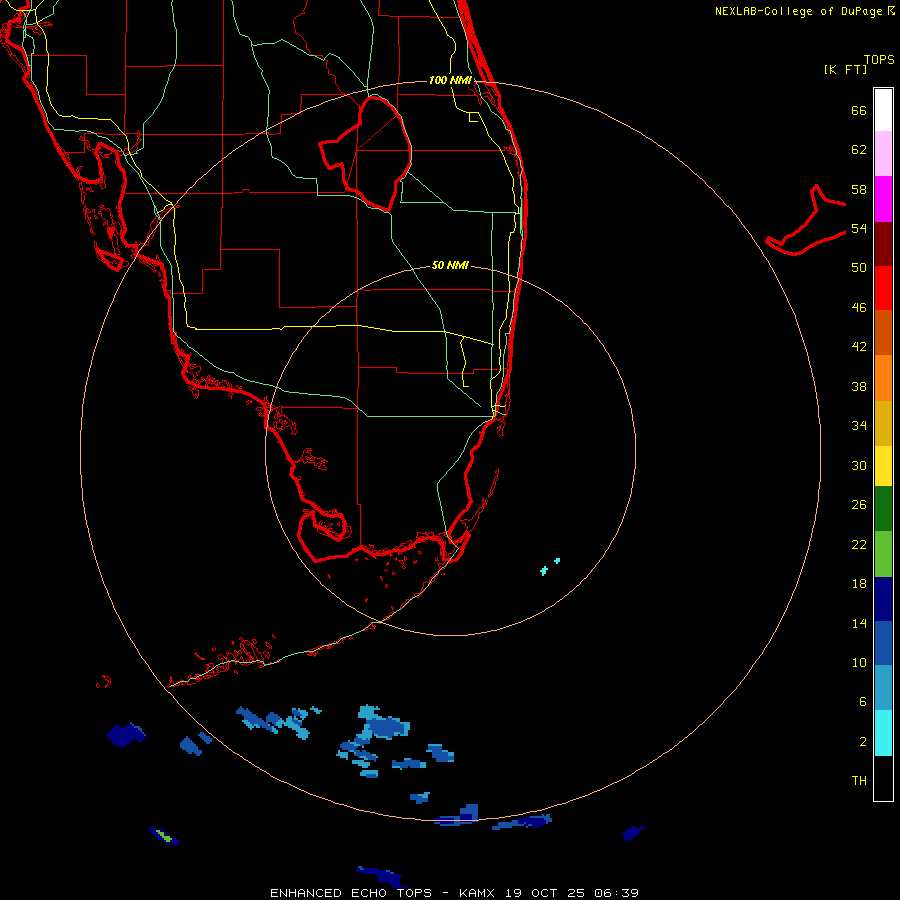Click the legend value 26
Image resolution: width=900 pixels, height=900 pixels.
[859, 505]
